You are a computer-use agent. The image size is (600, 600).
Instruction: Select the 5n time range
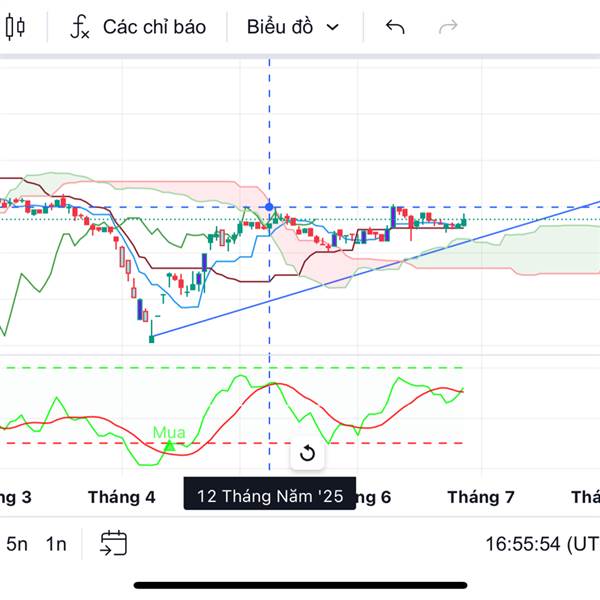(x=17, y=544)
